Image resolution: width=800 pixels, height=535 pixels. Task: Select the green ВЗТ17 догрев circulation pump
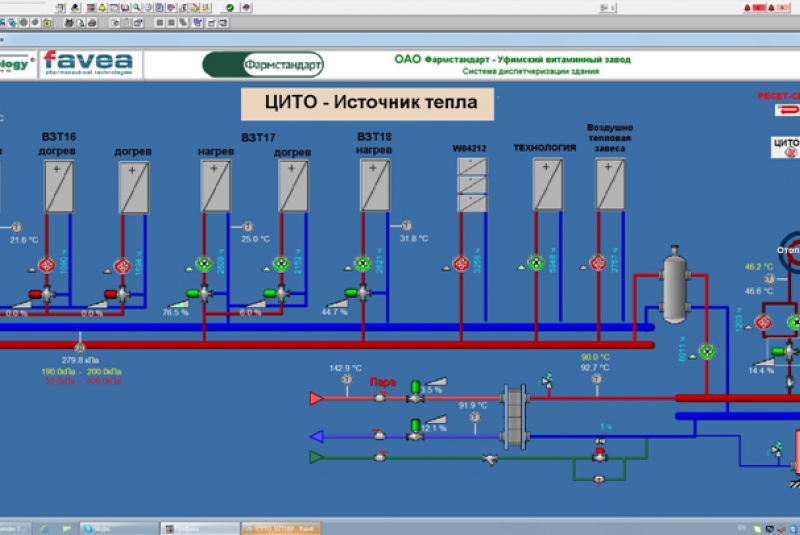pyautogui.click(x=281, y=264)
